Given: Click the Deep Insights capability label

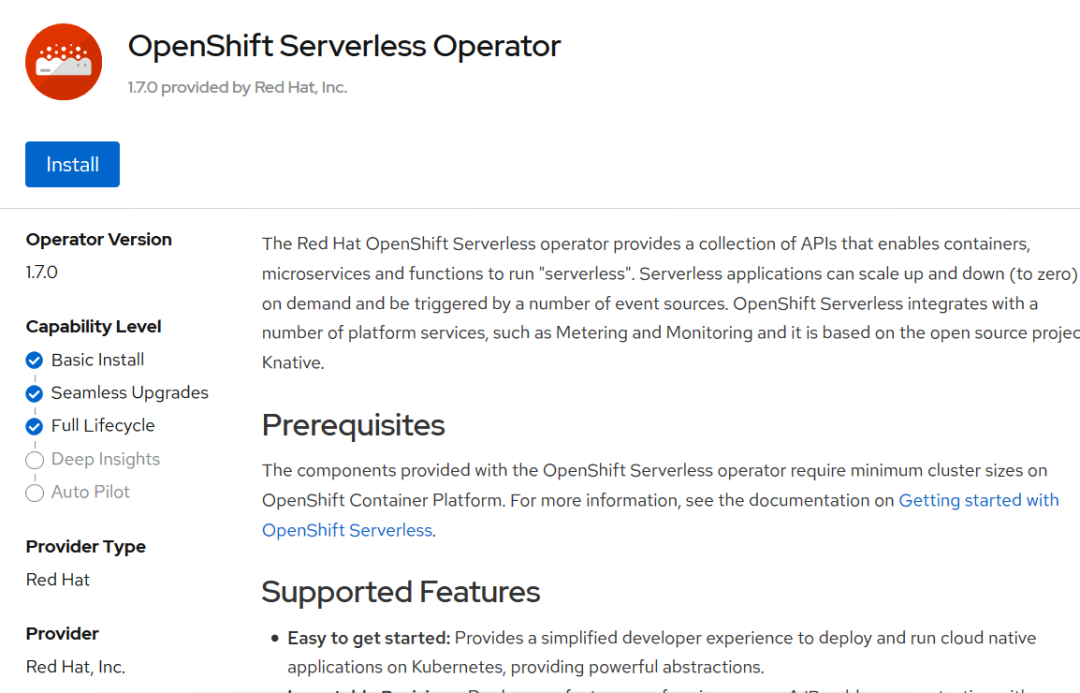Looking at the screenshot, I should tap(105, 459).
